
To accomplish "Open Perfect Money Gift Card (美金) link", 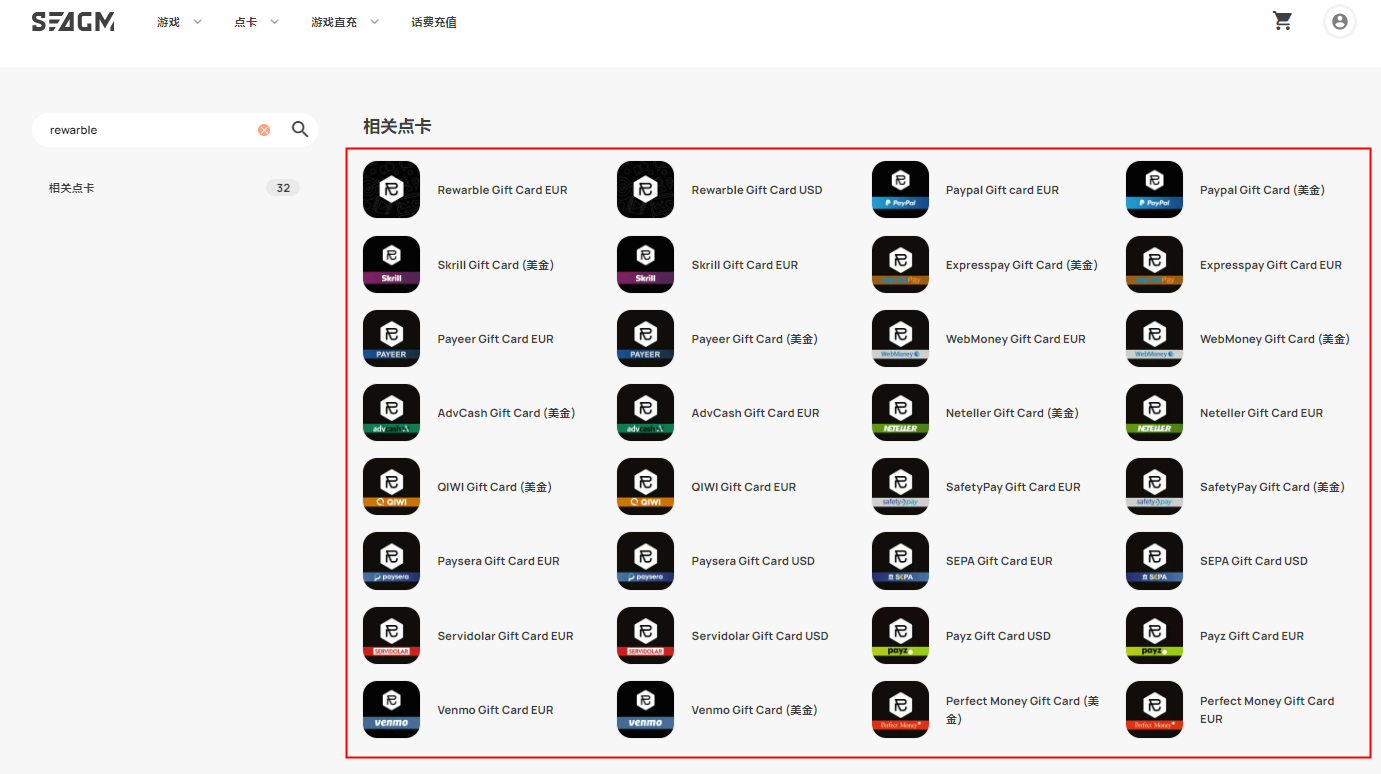I will click(x=1022, y=710).
